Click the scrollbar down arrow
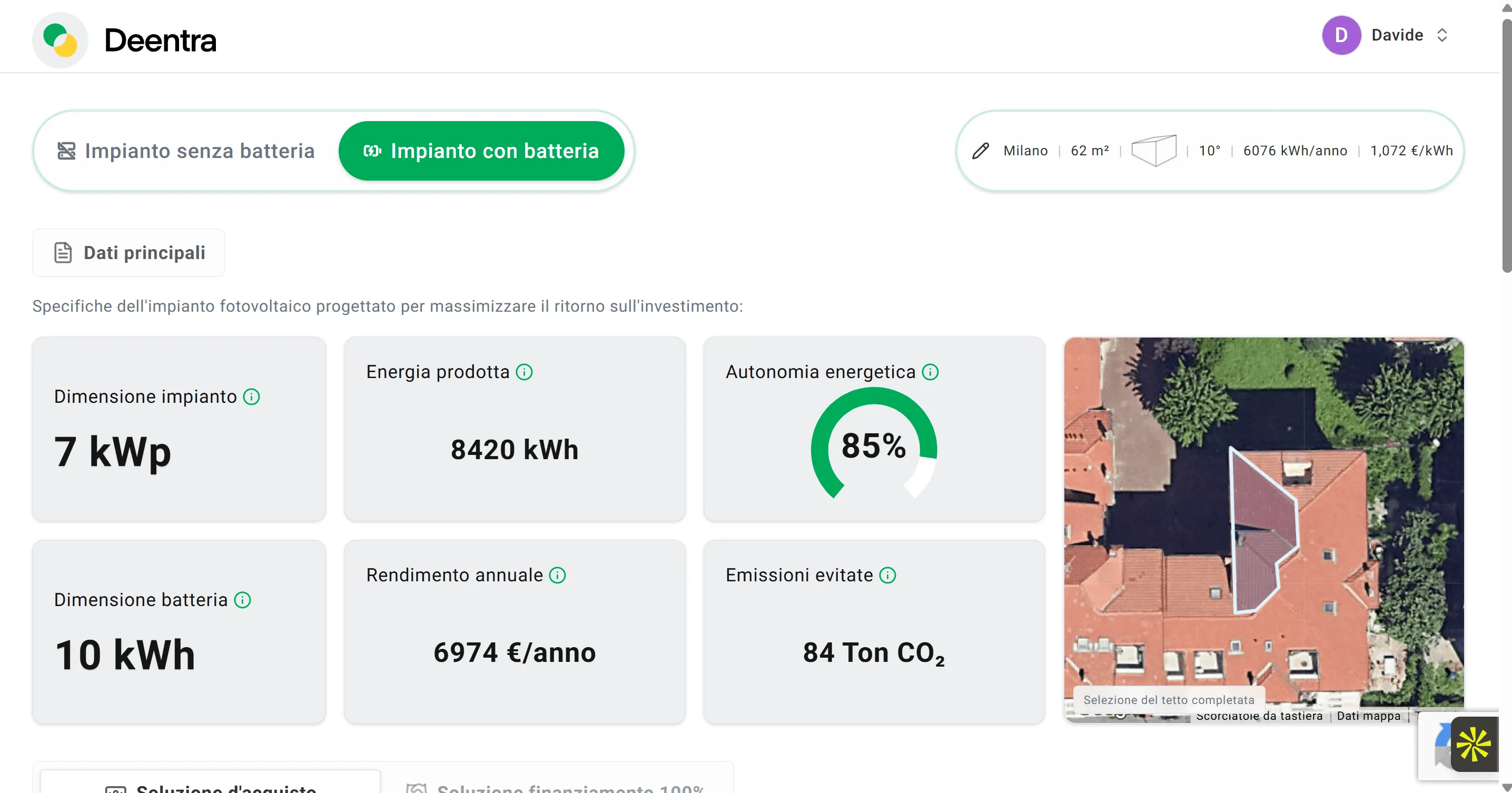The height and width of the screenshot is (793, 1512). tap(1506, 787)
